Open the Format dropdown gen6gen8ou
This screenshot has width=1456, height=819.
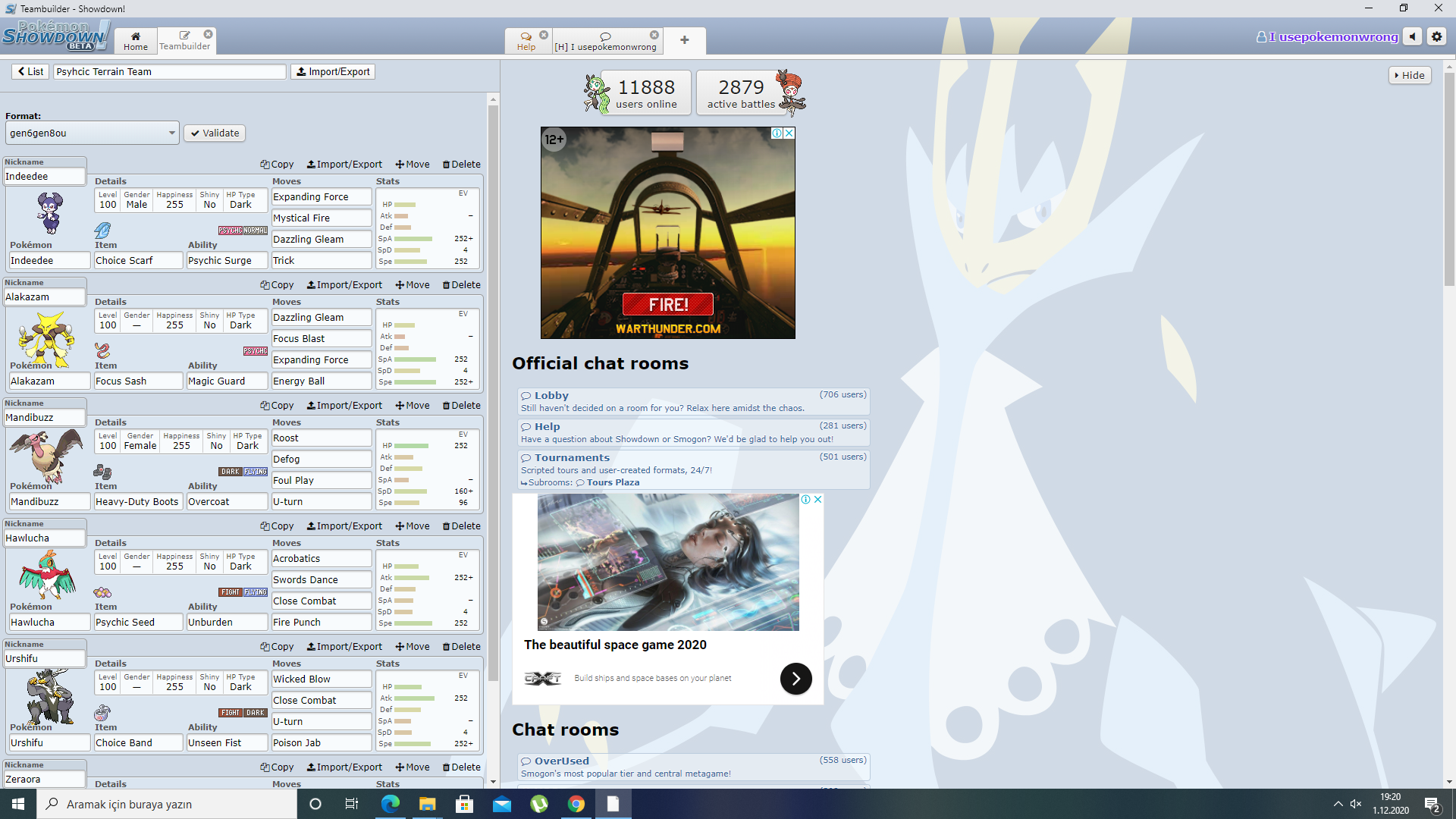pyautogui.click(x=93, y=133)
